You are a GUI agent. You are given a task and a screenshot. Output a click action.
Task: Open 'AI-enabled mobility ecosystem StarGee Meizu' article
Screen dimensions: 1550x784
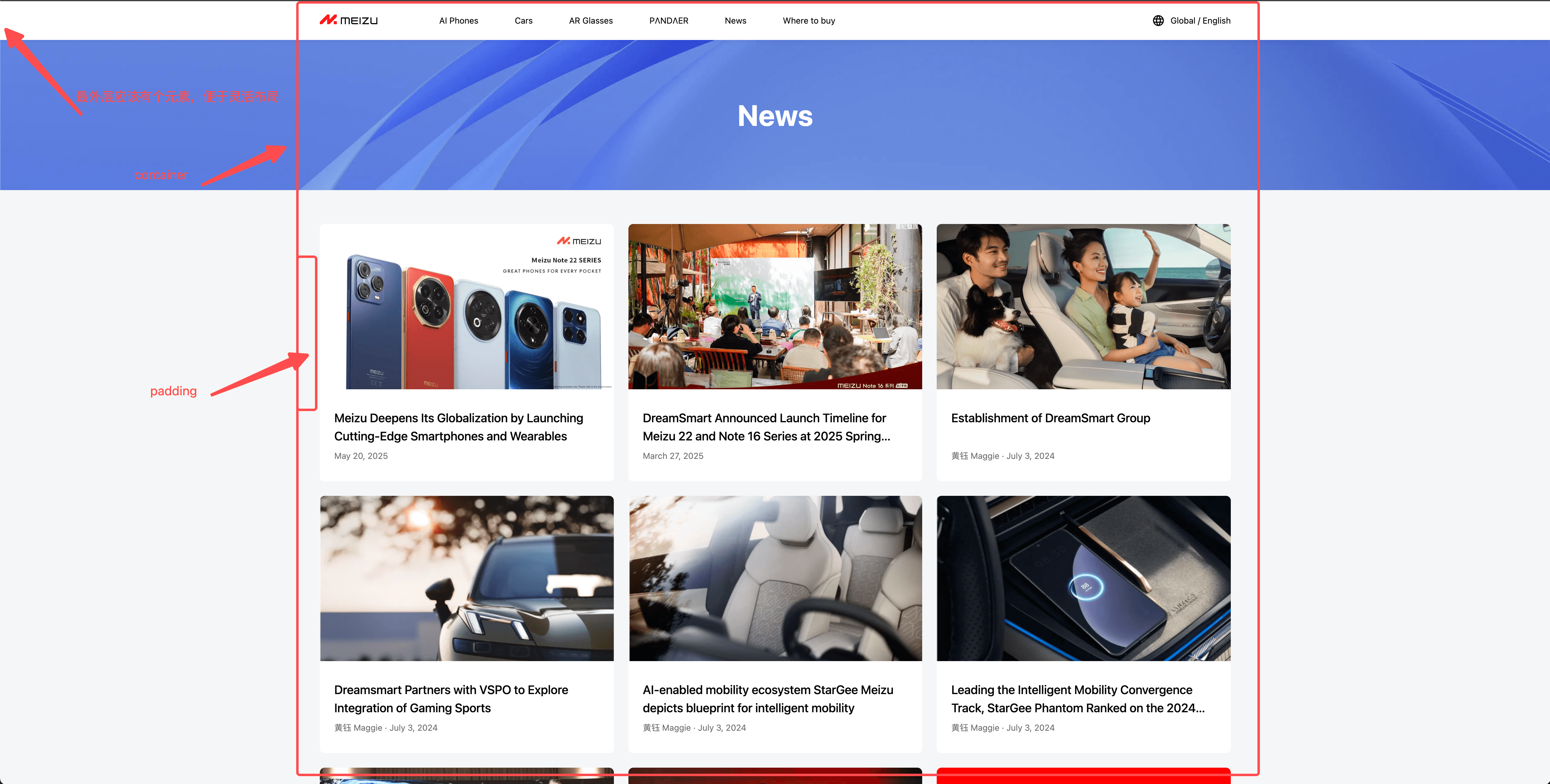coord(768,699)
